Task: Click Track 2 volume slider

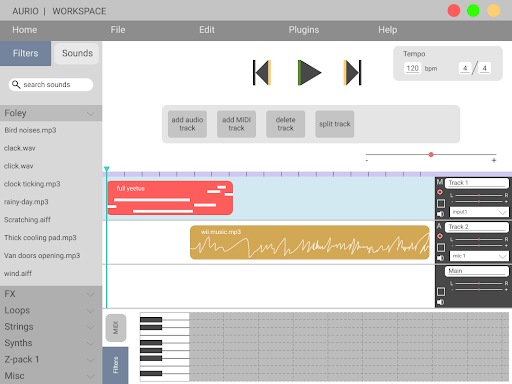Action: pos(479,245)
